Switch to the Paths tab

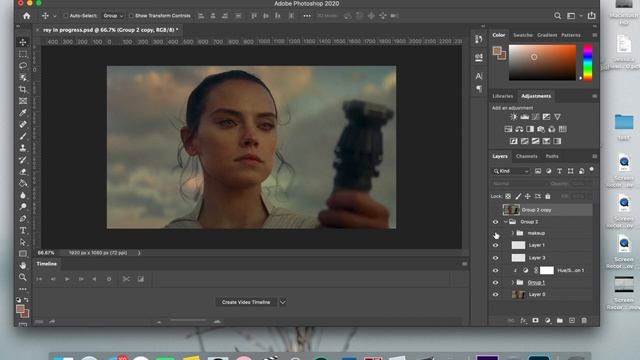click(552, 156)
